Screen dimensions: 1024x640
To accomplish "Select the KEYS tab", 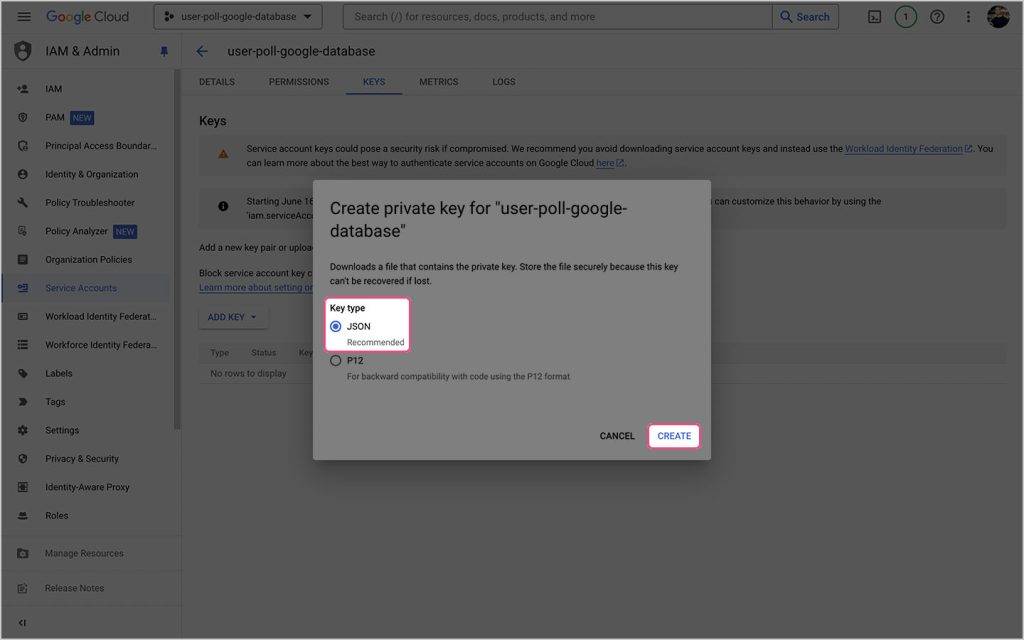I will pyautogui.click(x=374, y=82).
